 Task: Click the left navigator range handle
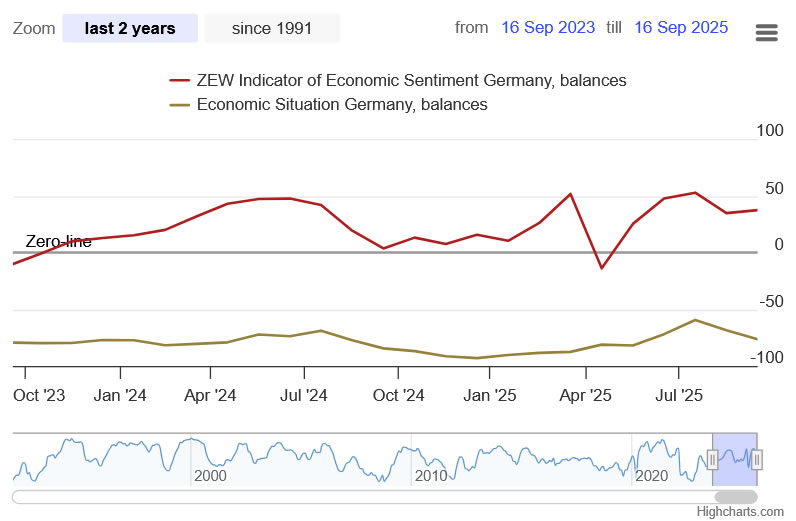[713, 460]
